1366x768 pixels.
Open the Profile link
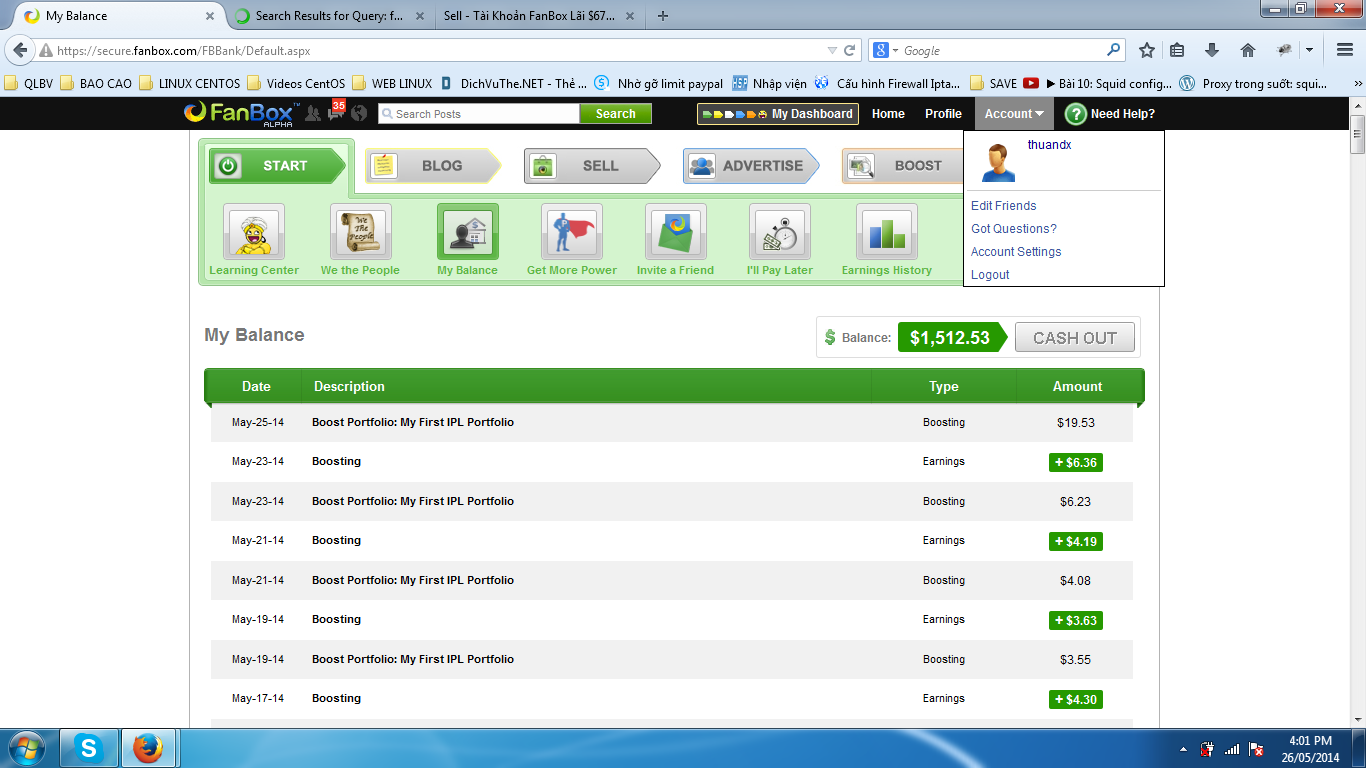coord(943,114)
